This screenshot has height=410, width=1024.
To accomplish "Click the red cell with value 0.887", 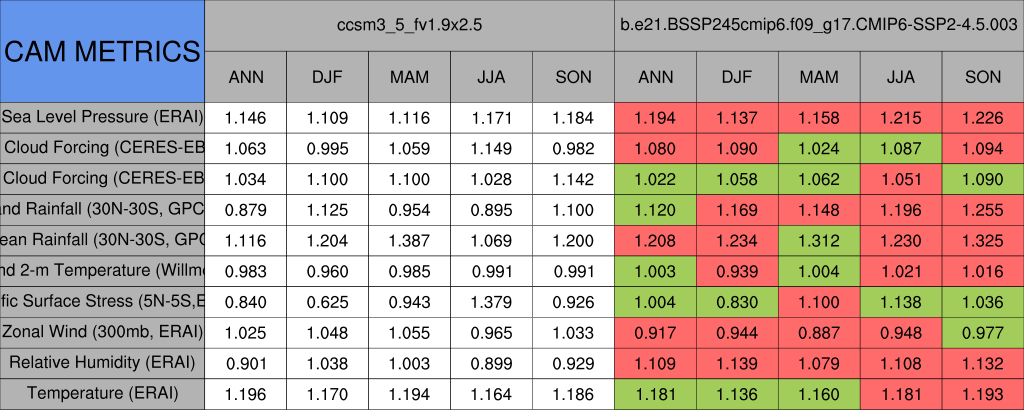I will (x=819, y=332).
